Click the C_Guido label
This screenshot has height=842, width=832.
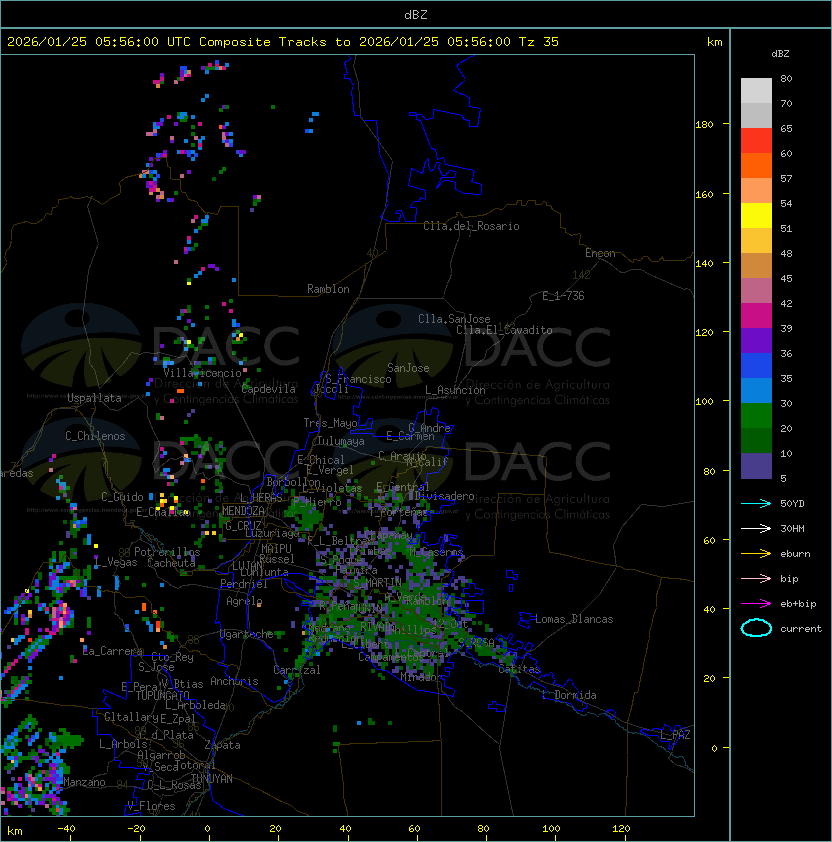(122, 497)
